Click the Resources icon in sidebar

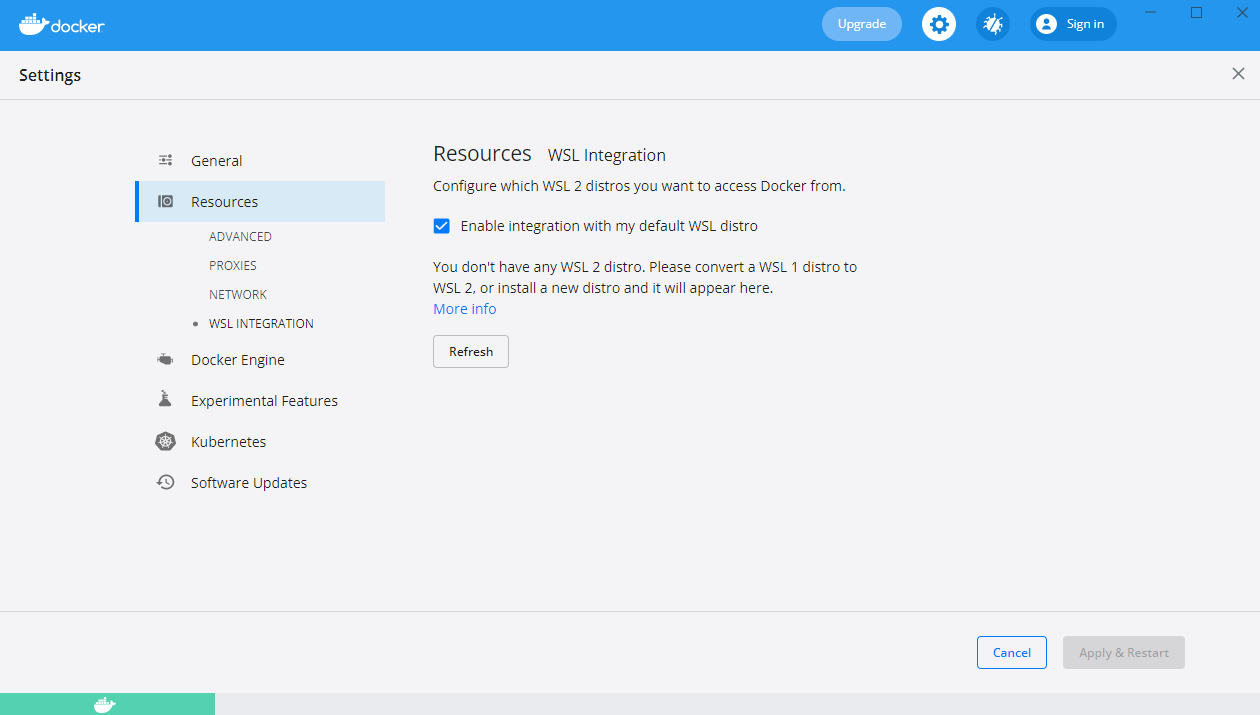(166, 201)
